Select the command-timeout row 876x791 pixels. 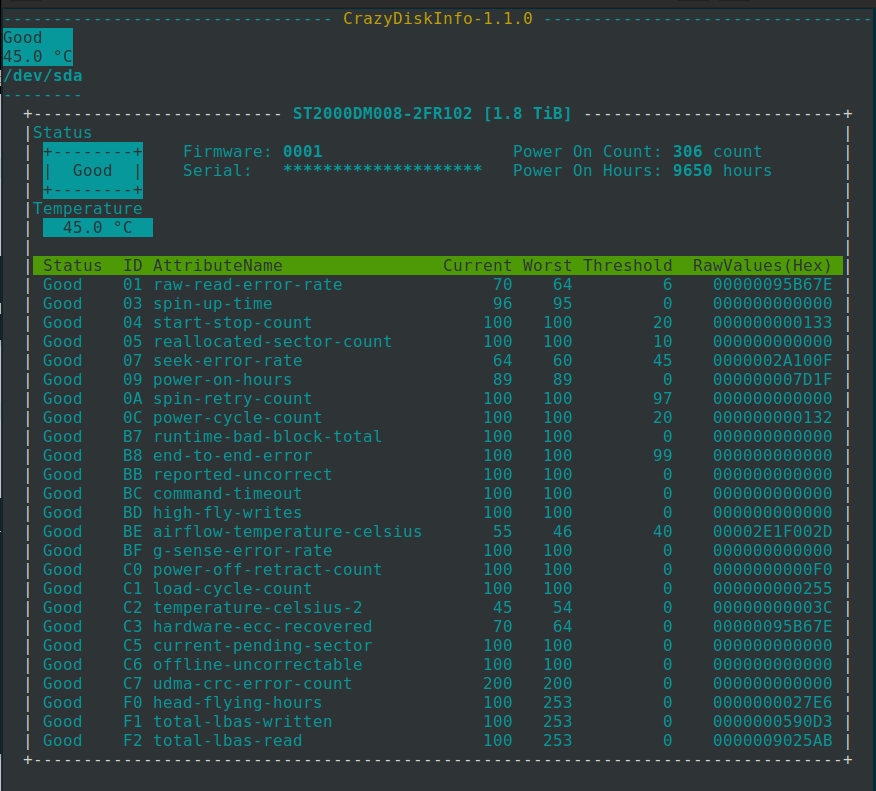[437, 493]
